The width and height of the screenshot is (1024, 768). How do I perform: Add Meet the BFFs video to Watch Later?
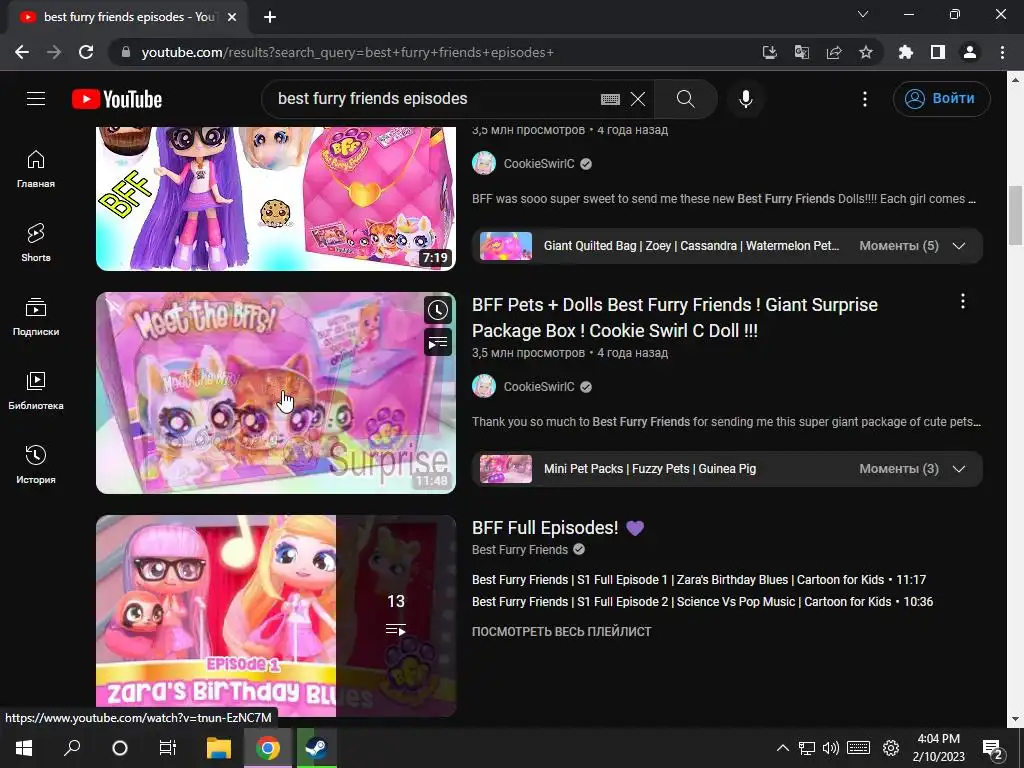[x=438, y=310]
